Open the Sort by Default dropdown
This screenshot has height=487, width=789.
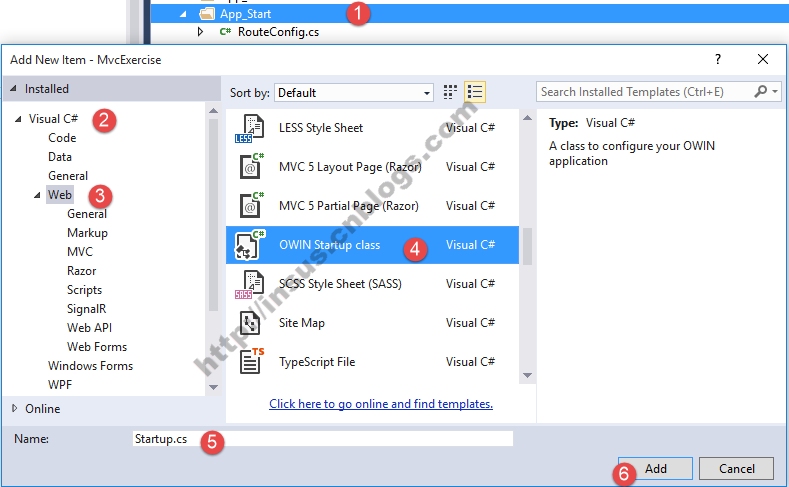pyautogui.click(x=353, y=92)
